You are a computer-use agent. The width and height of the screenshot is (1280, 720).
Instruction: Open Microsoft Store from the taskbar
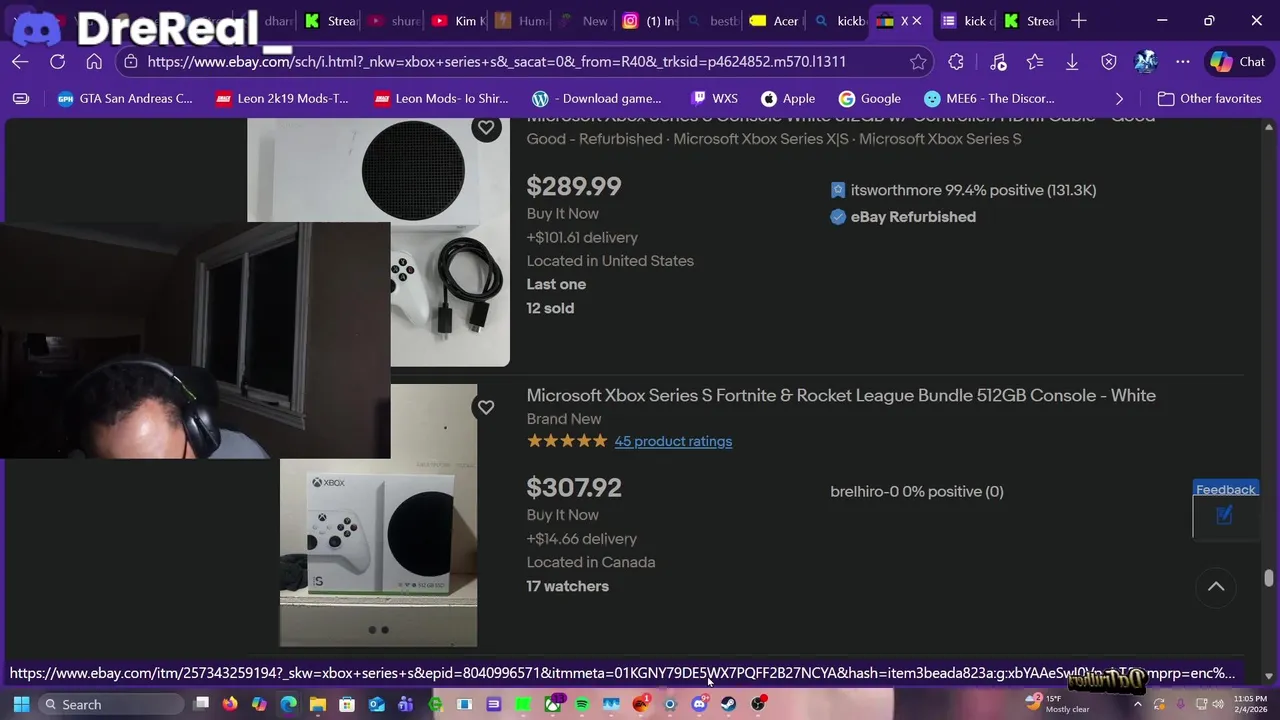tap(347, 704)
